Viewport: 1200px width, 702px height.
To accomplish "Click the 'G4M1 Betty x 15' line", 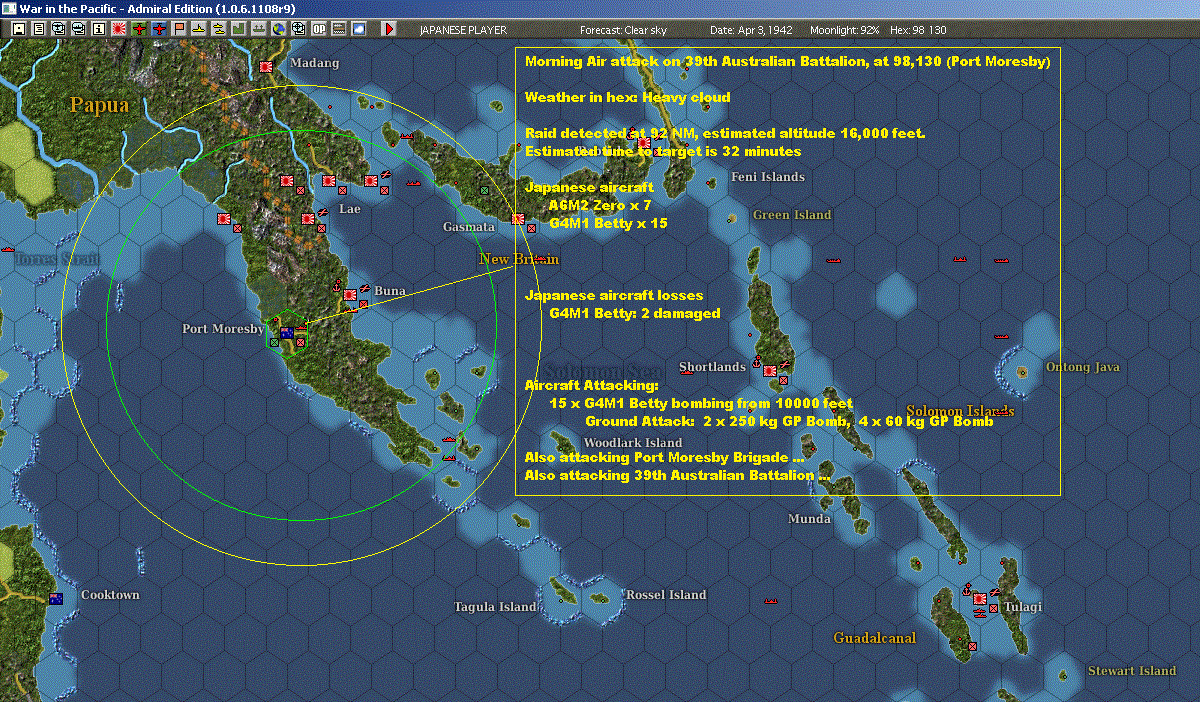I will (609, 223).
